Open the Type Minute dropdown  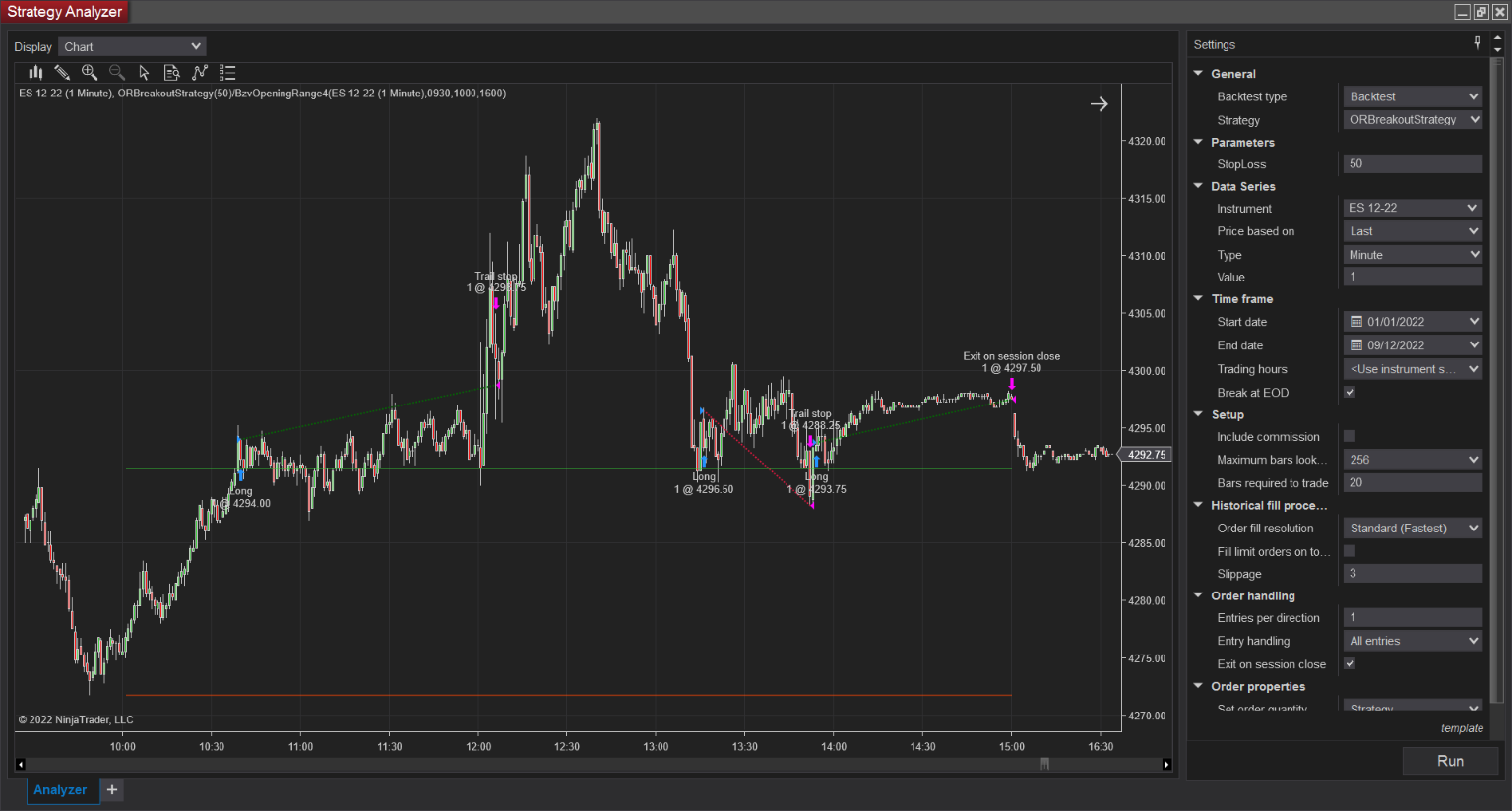coord(1413,254)
